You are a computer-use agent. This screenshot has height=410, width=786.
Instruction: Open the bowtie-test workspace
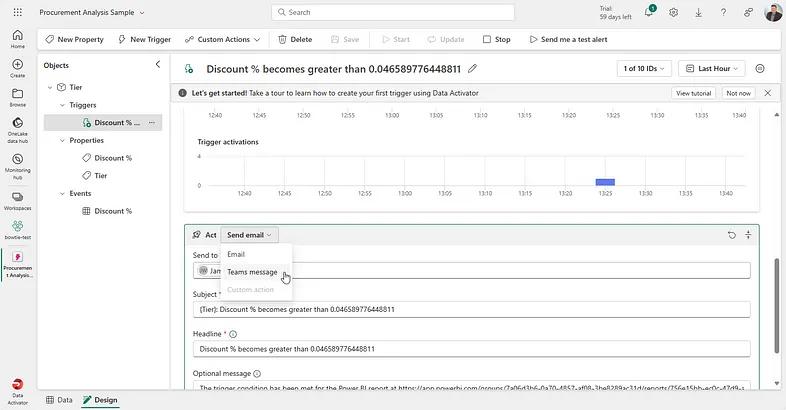click(18, 230)
